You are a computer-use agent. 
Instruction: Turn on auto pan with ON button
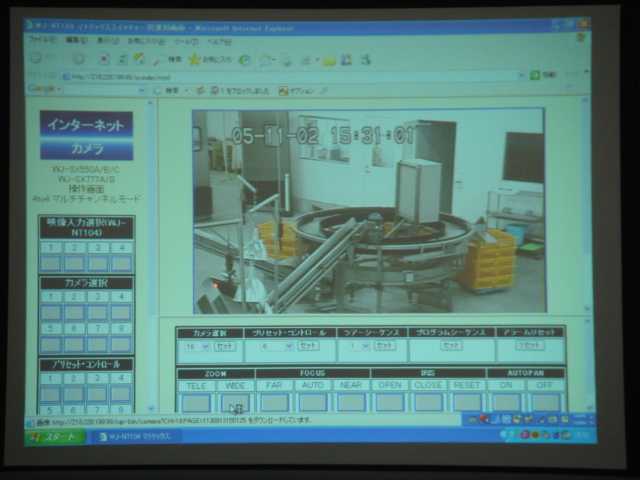point(506,402)
